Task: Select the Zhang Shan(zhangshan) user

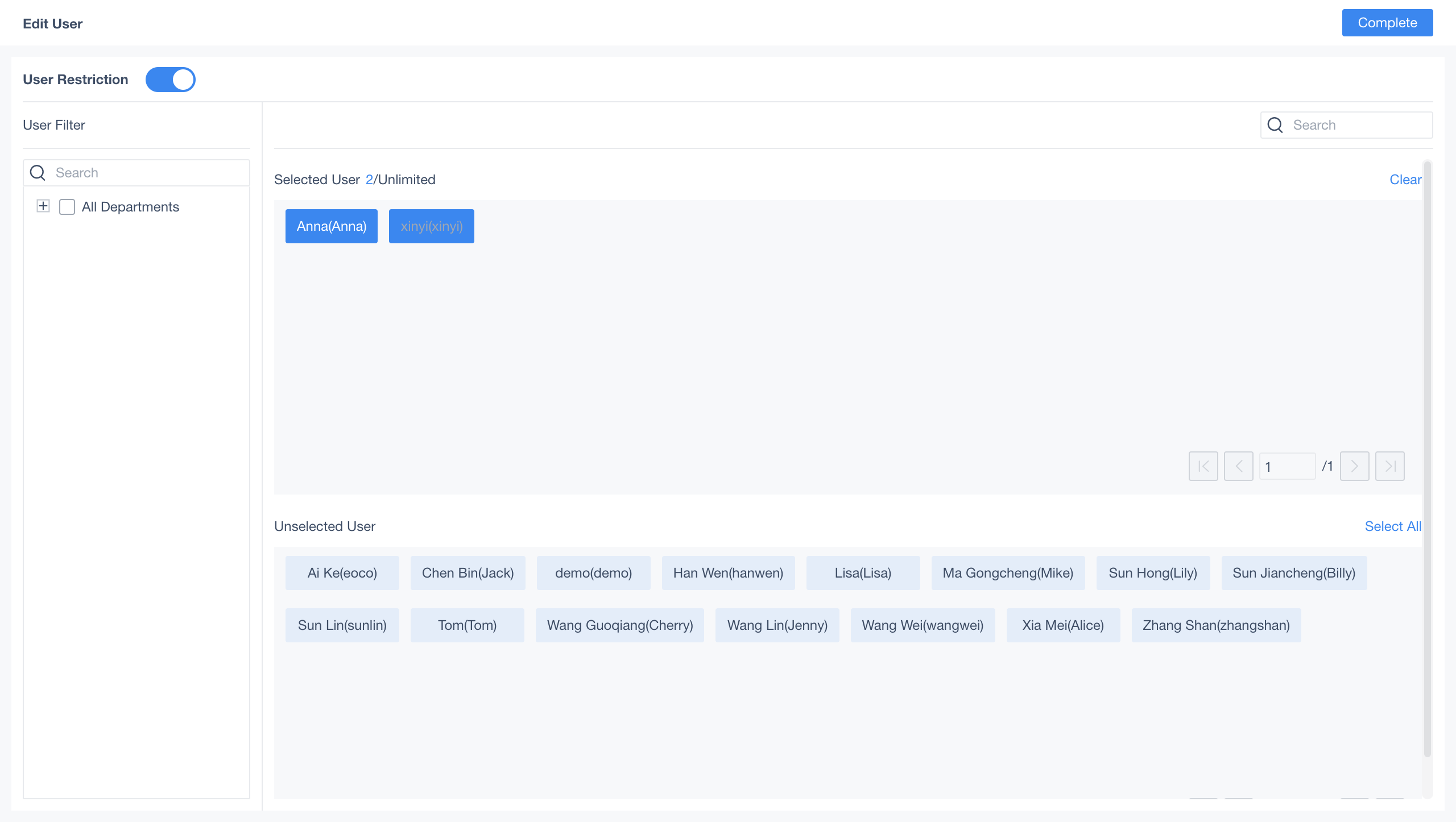Action: pyautogui.click(x=1216, y=625)
